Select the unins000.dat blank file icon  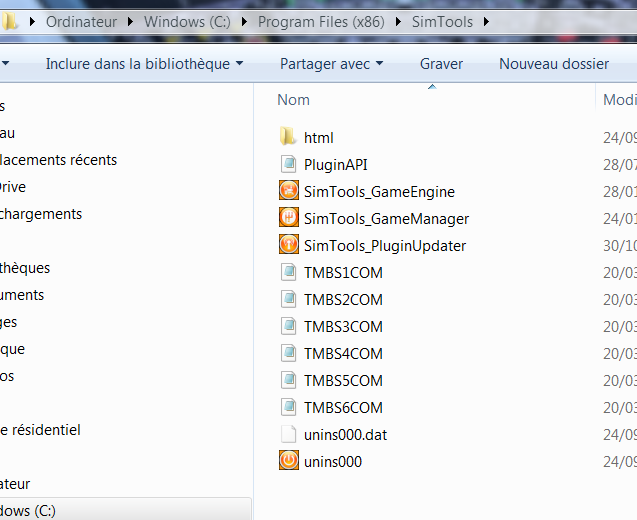click(x=288, y=434)
